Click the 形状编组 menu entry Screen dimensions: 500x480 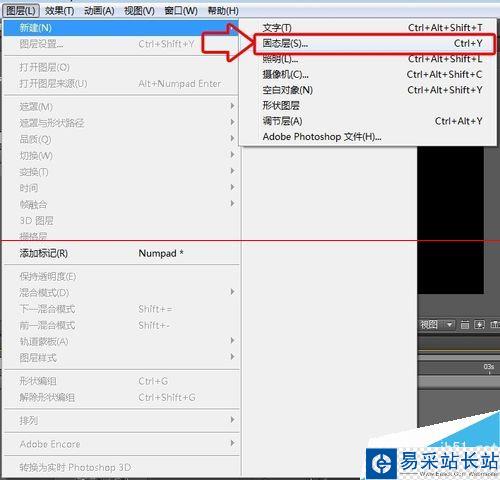pos(121,381)
